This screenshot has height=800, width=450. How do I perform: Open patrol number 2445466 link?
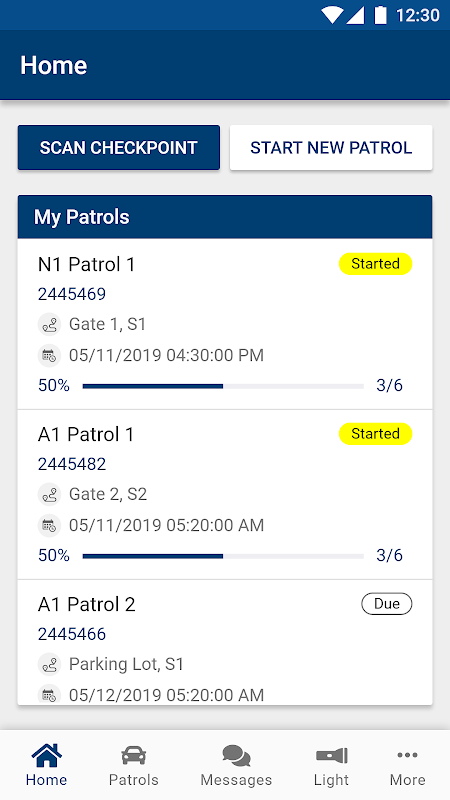(72, 634)
